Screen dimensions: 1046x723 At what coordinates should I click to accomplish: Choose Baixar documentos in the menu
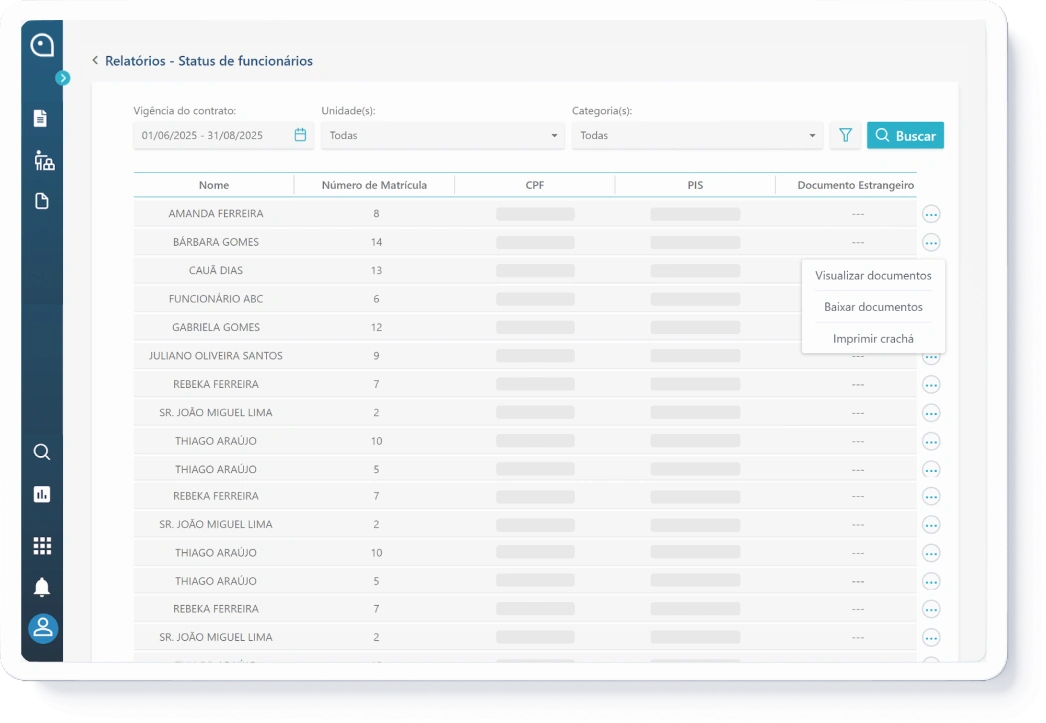(873, 307)
